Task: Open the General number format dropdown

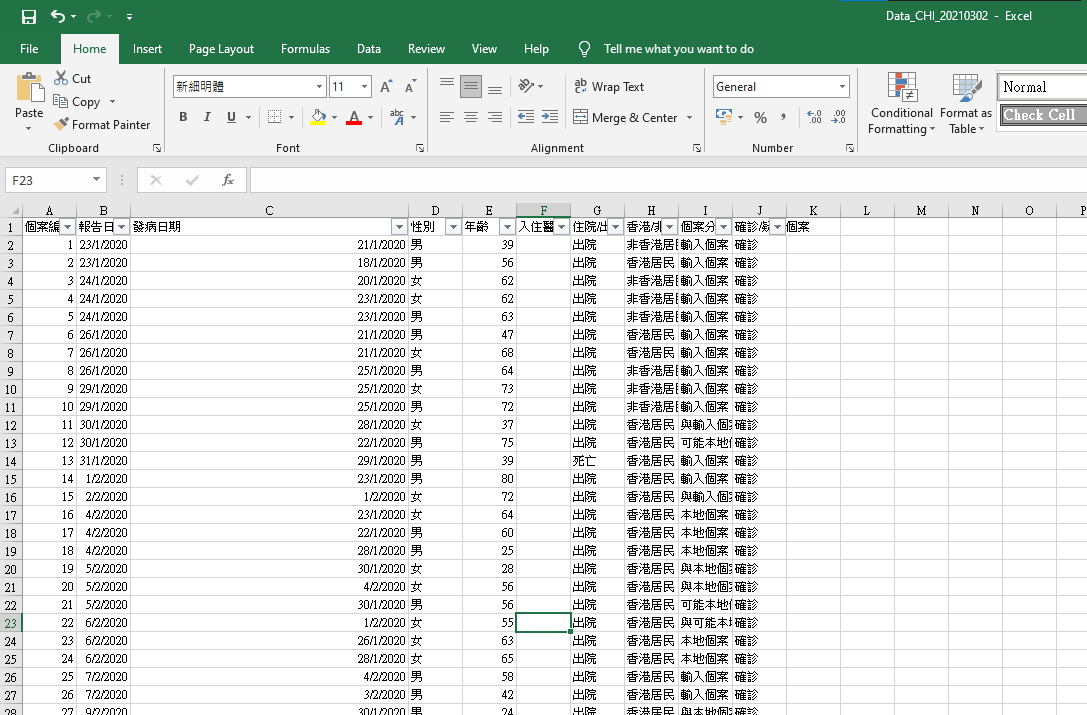Action: pyautogui.click(x=842, y=87)
